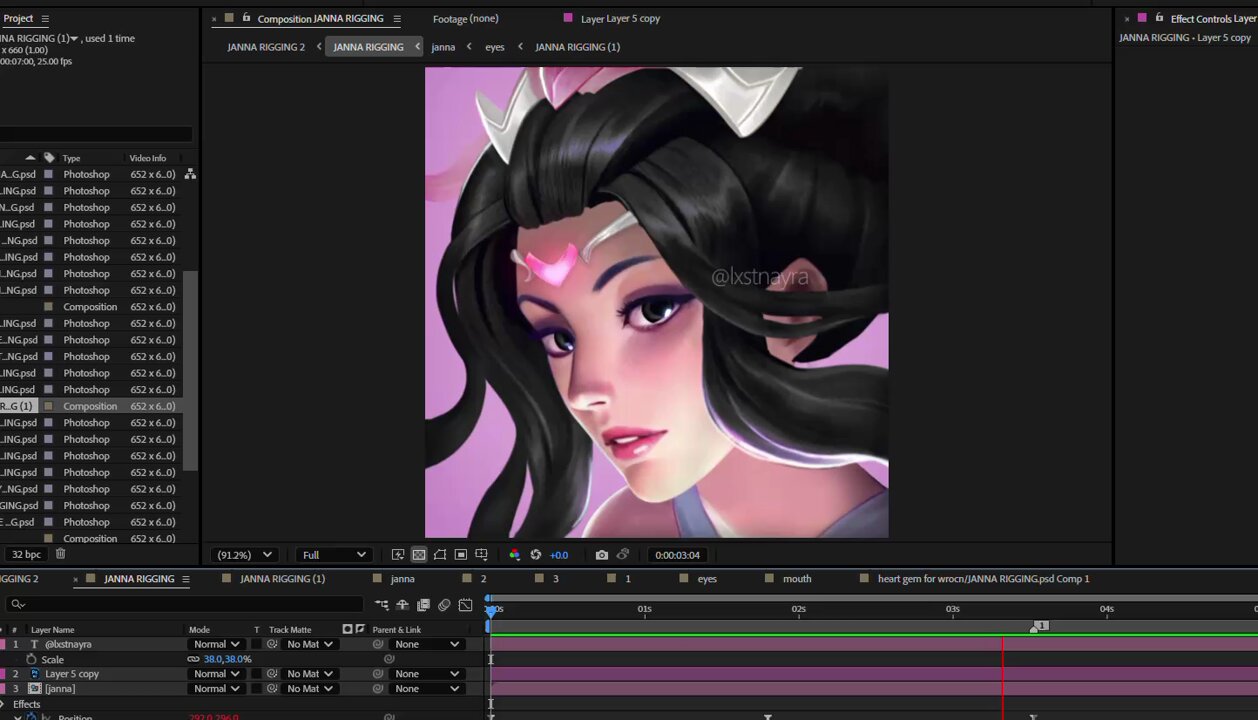Switch to the Footage (none) tab

tap(465, 18)
